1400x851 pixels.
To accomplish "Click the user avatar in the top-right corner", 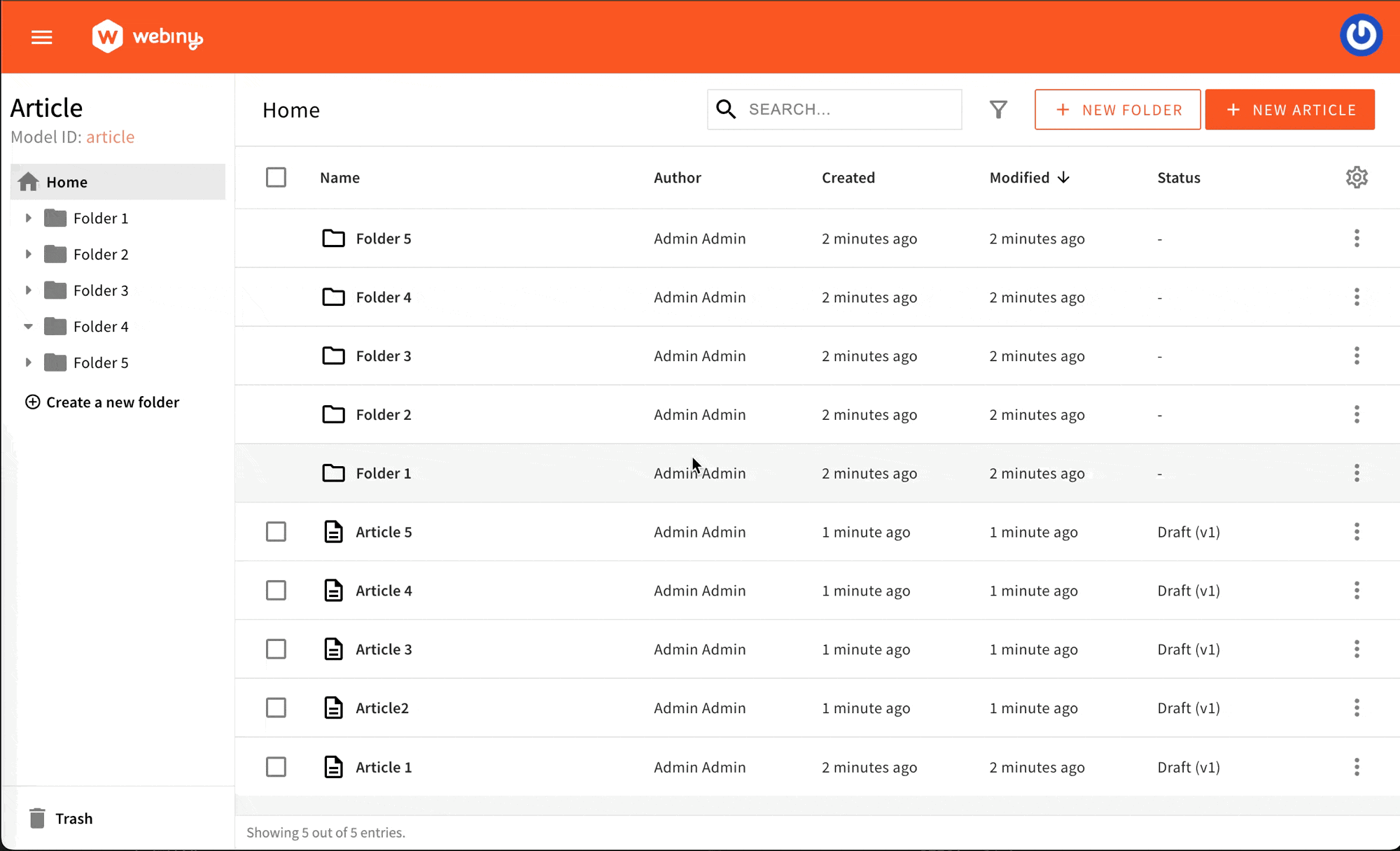I will (1361, 35).
